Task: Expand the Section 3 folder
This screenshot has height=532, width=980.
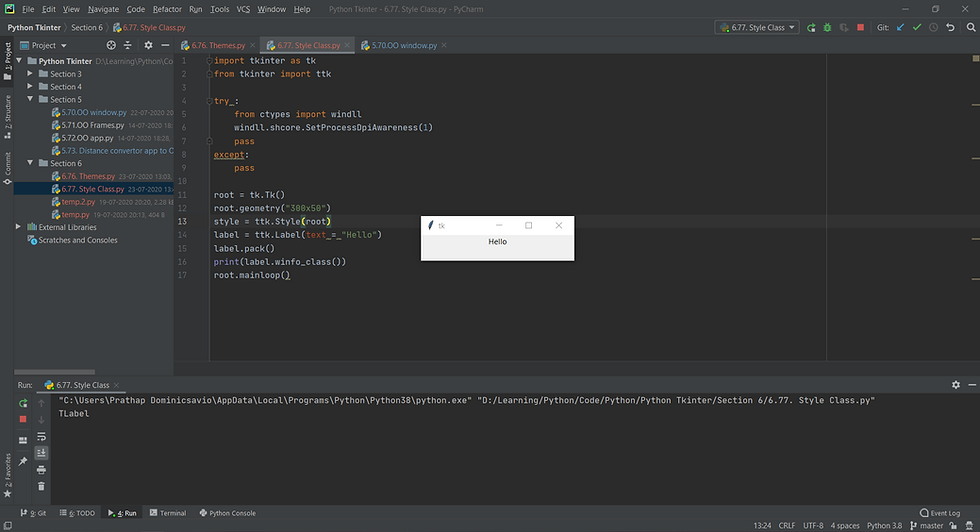Action: [x=30, y=74]
